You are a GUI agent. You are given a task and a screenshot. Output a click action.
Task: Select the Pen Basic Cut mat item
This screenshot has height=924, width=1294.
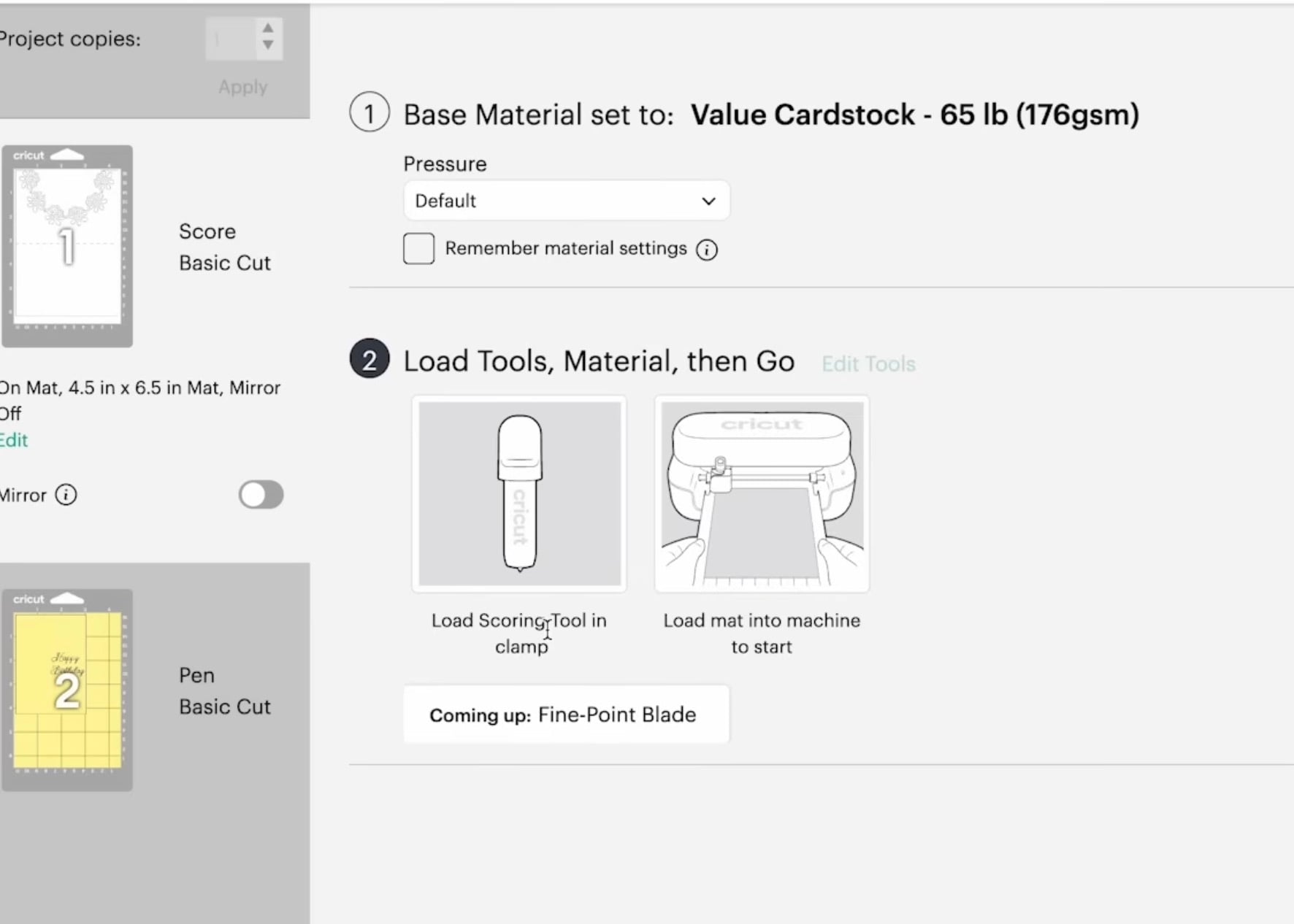(x=224, y=690)
